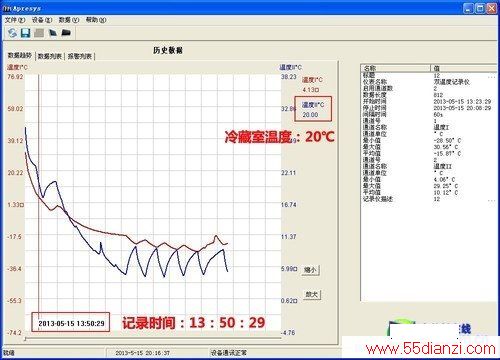The width and height of the screenshot is (500, 360).
Task: Click the dark device toolbar icon
Action: point(53,33)
